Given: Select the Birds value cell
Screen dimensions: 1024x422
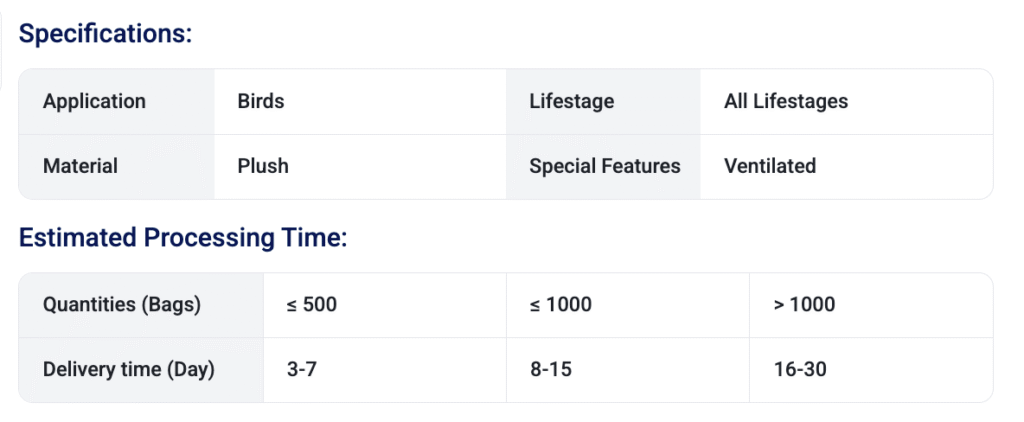Looking at the screenshot, I should coord(261,101).
